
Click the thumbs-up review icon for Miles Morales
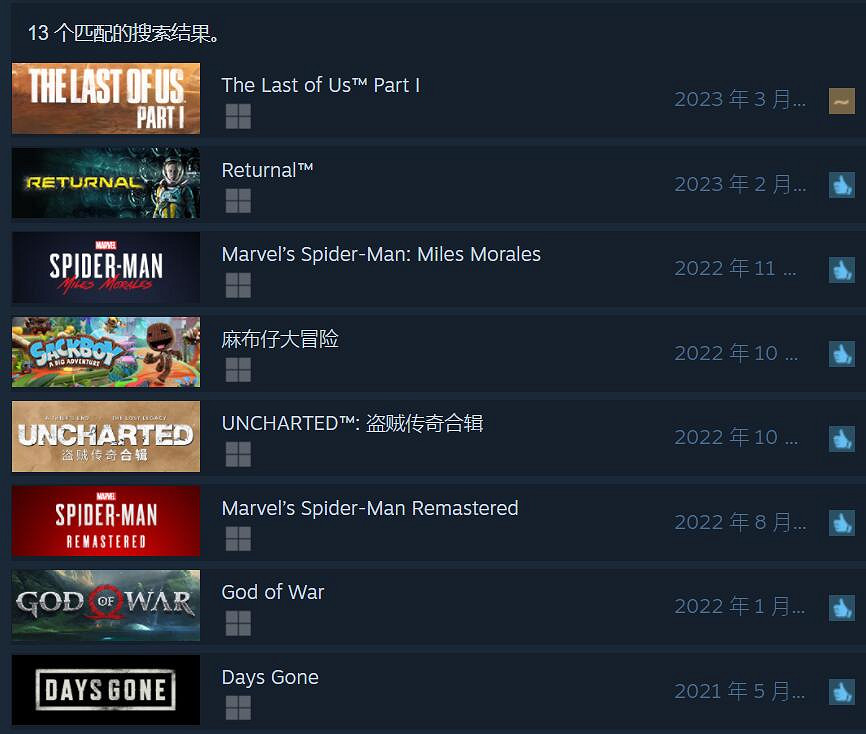(841, 270)
